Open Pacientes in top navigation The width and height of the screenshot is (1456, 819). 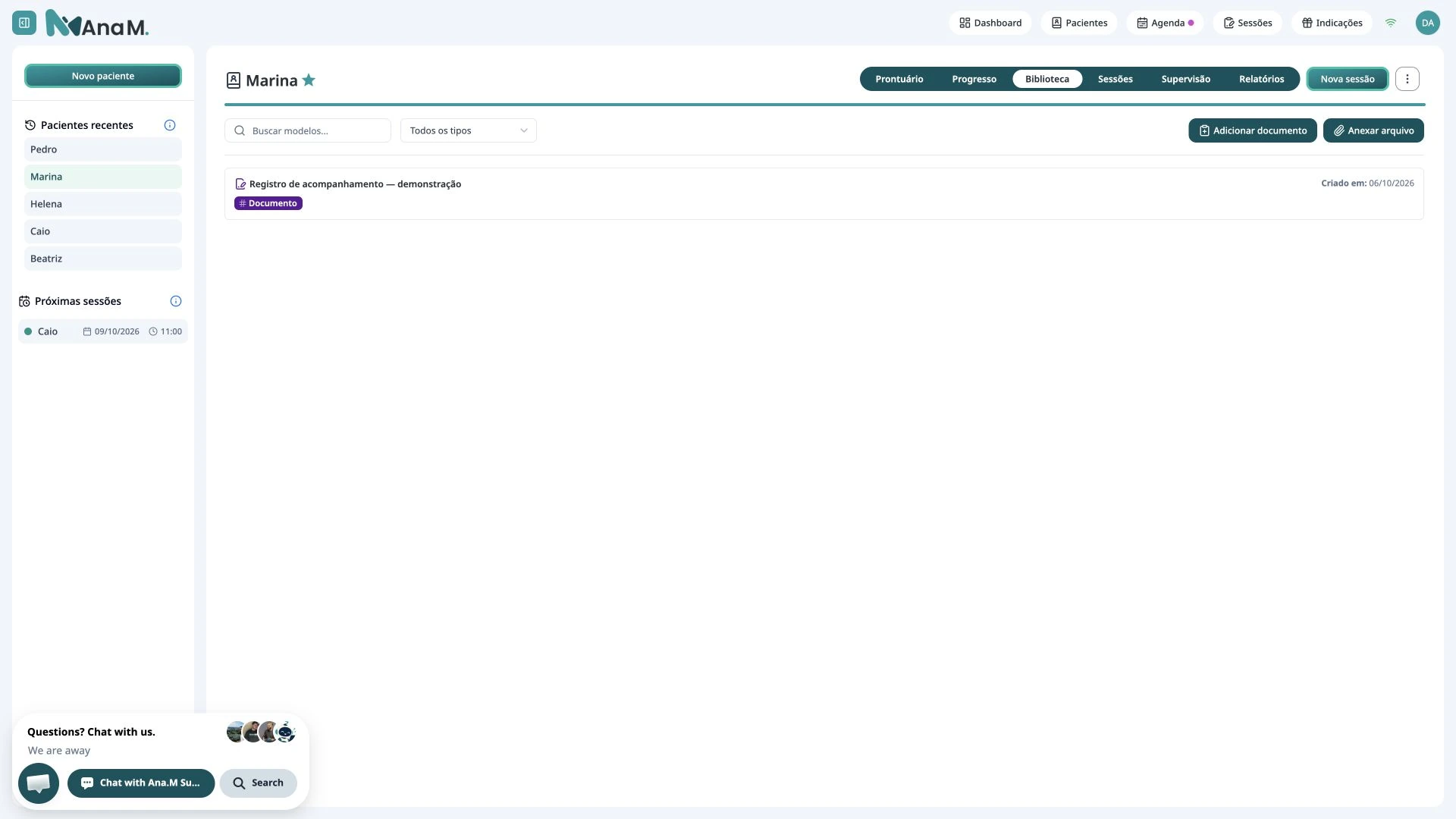tap(1079, 23)
